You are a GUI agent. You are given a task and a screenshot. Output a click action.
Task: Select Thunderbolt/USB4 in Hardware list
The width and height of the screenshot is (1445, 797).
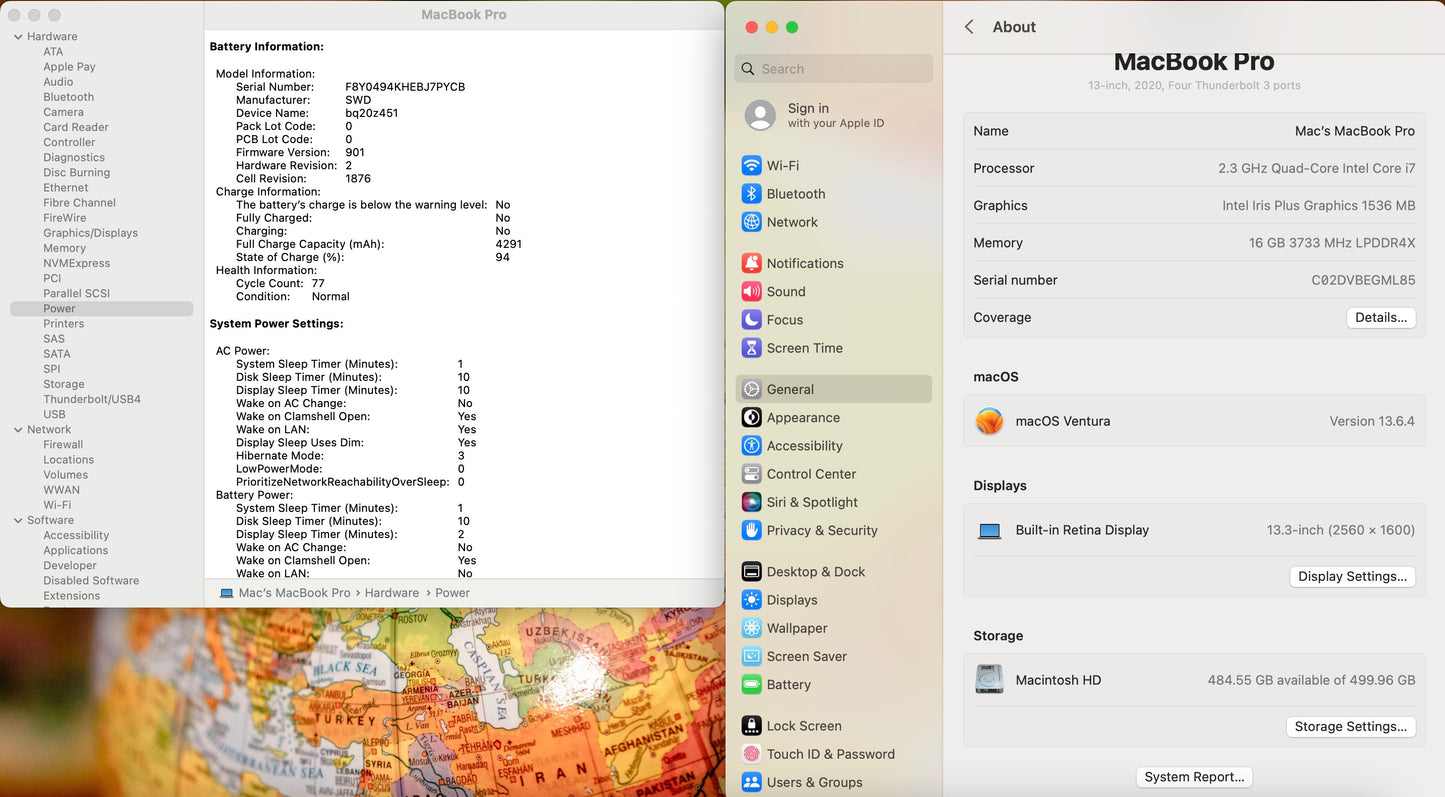92,399
